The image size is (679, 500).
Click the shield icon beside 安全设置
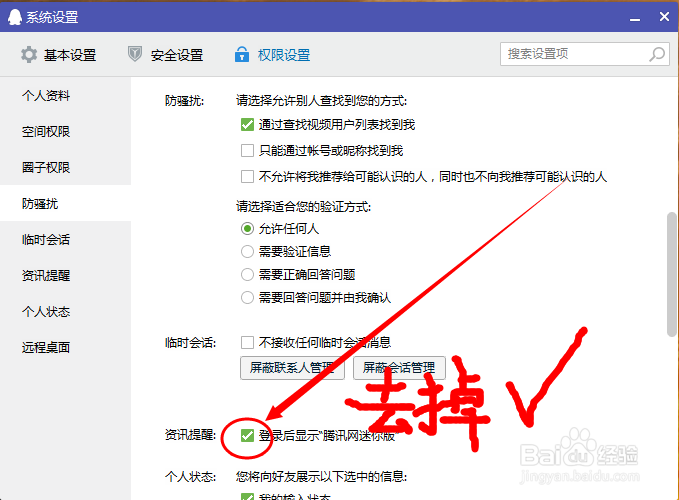coord(135,55)
